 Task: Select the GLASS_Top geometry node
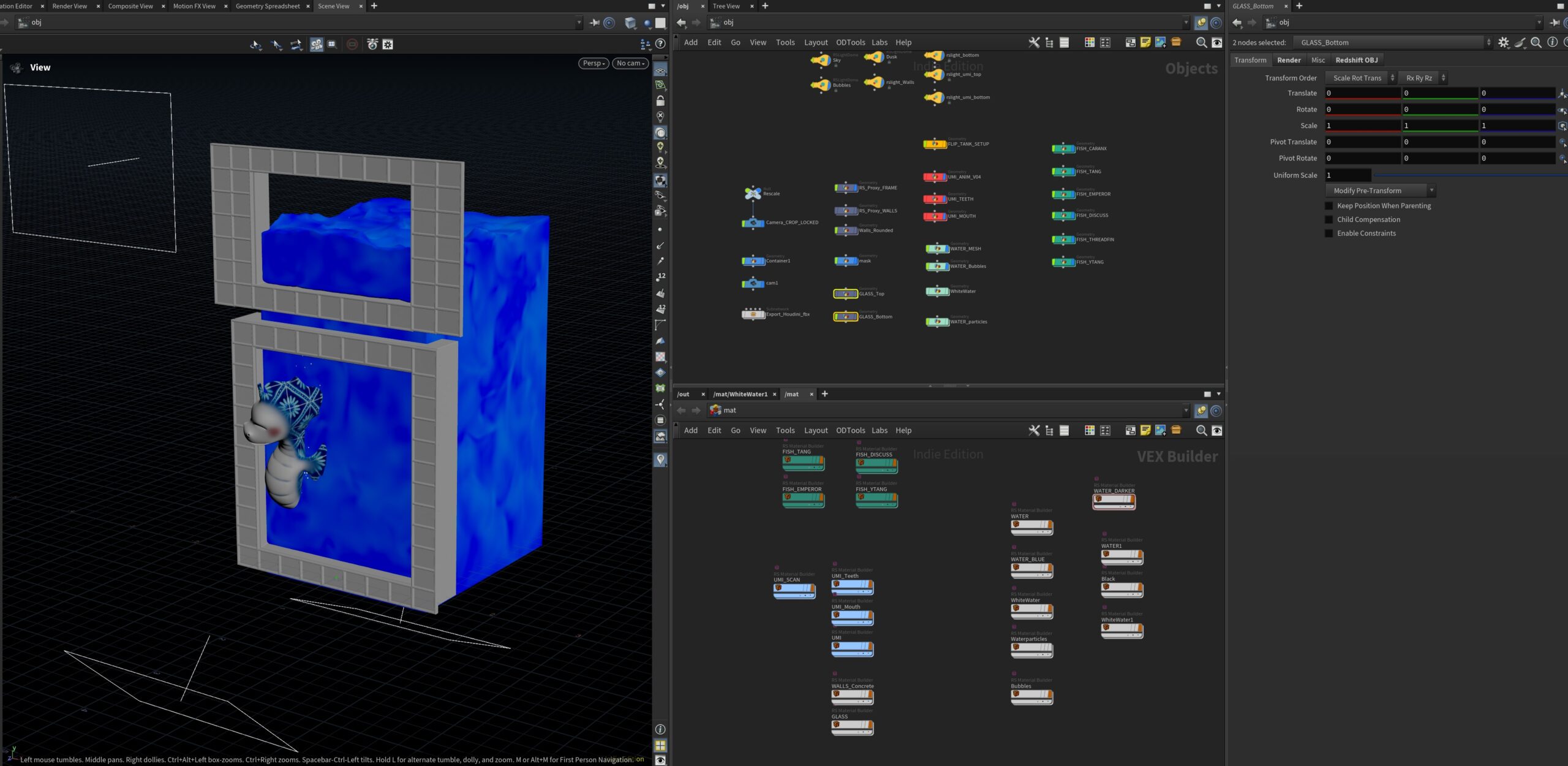845,294
